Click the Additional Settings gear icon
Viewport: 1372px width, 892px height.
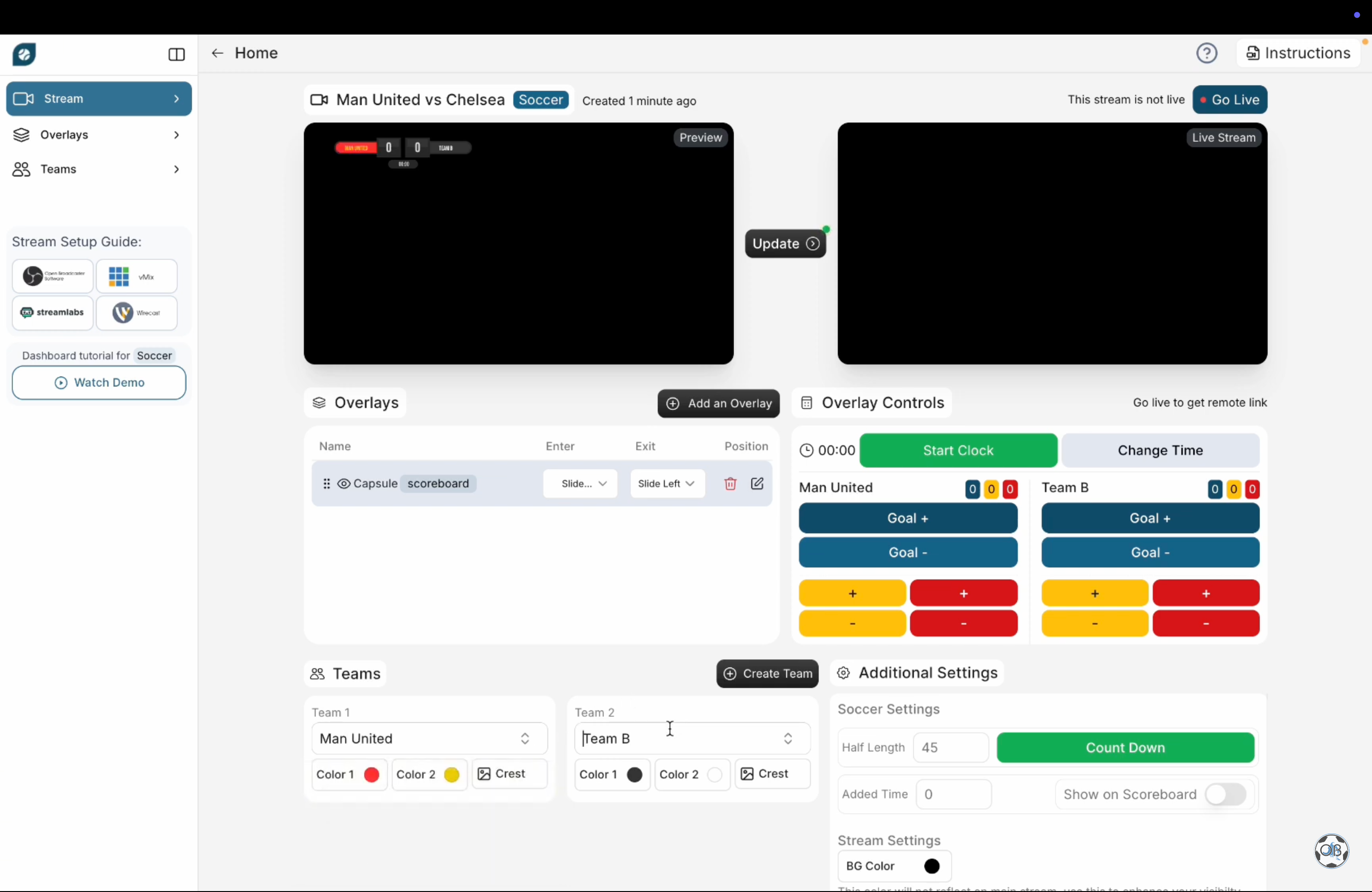843,673
